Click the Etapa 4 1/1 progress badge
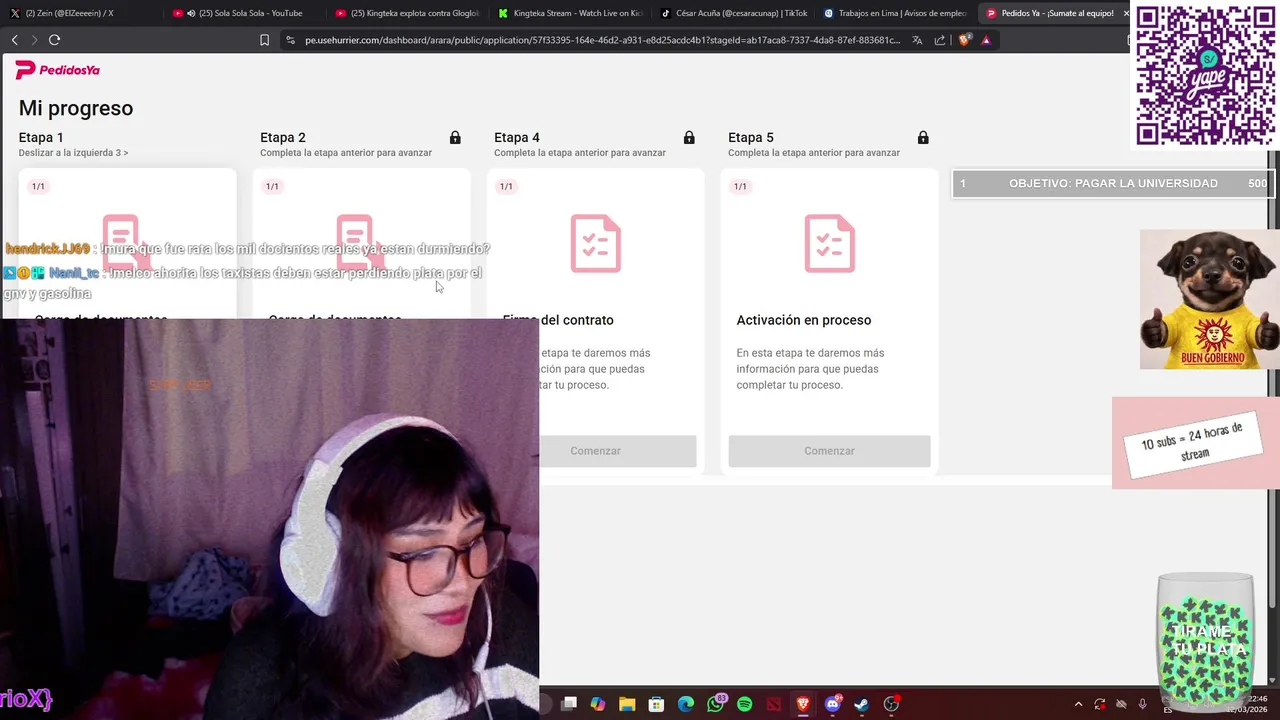1280x720 pixels. (506, 186)
